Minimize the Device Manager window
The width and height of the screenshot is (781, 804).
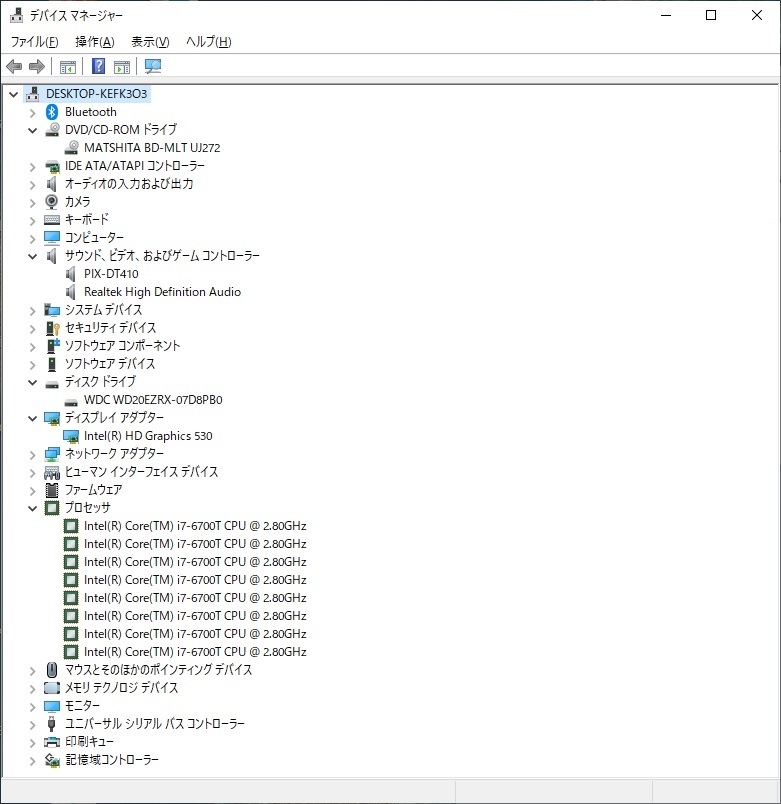[666, 15]
